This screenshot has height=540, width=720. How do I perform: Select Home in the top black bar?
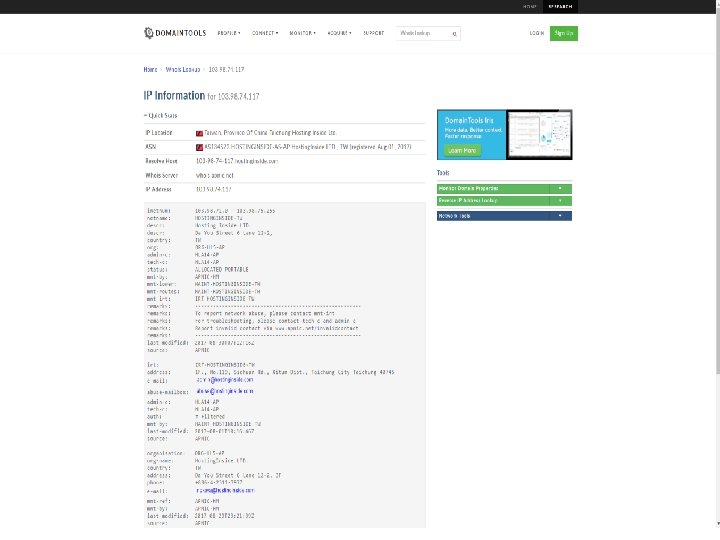click(529, 6)
